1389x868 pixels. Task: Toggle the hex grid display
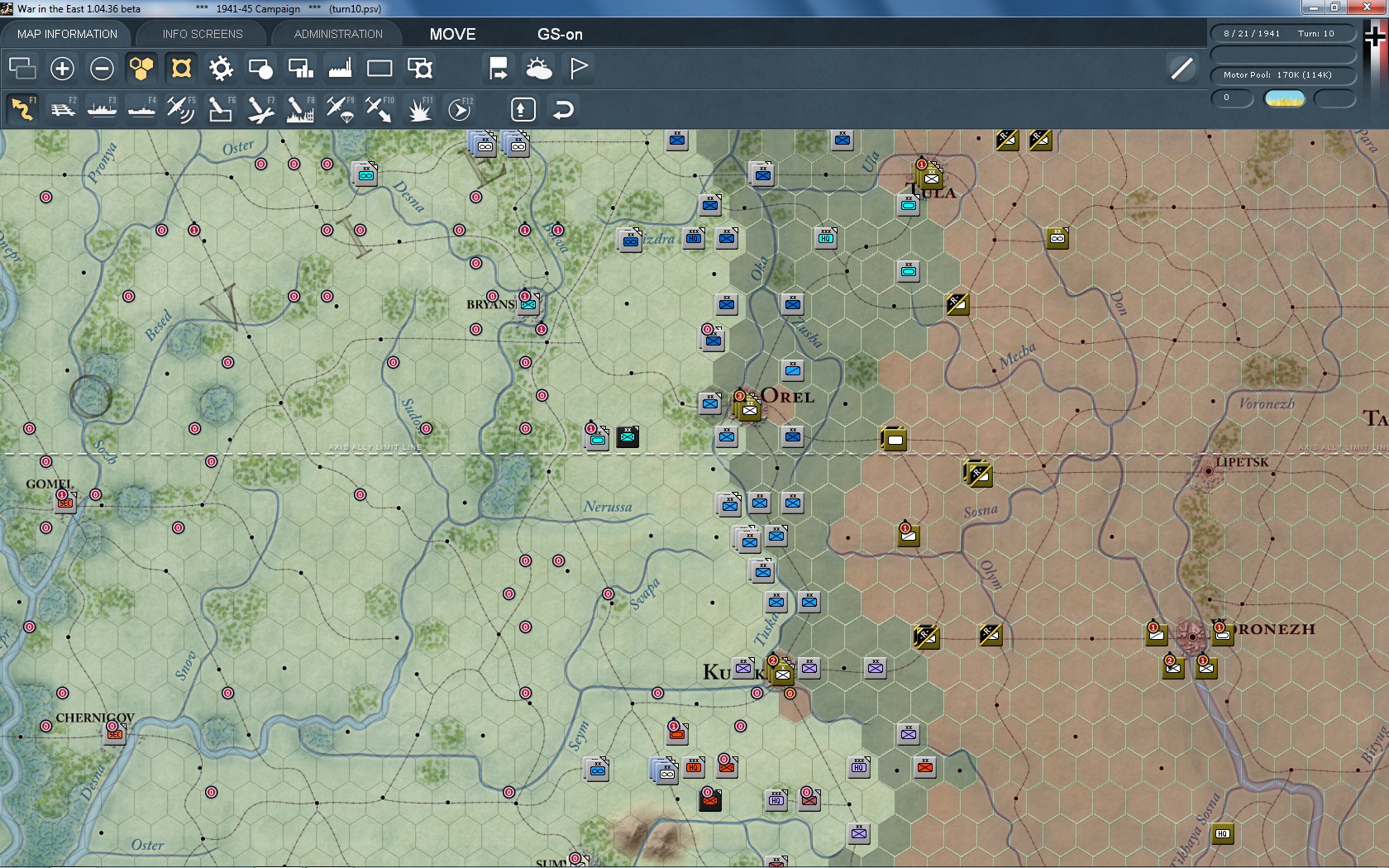[x=141, y=68]
